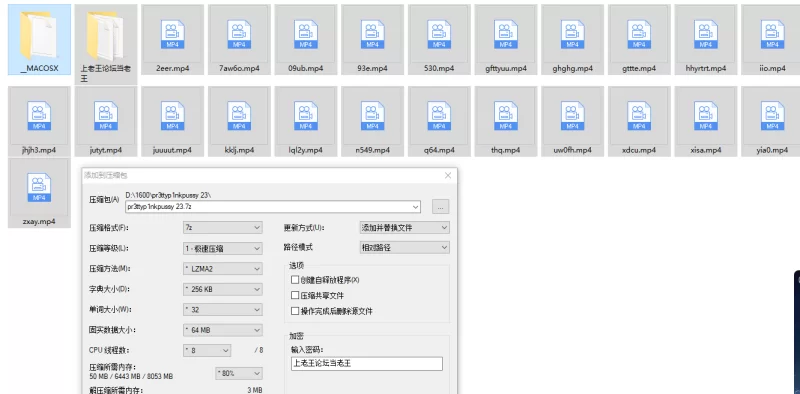The image size is (800, 394).
Task: Open the CPU threads count dropdown
Action: pyautogui.click(x=207, y=351)
